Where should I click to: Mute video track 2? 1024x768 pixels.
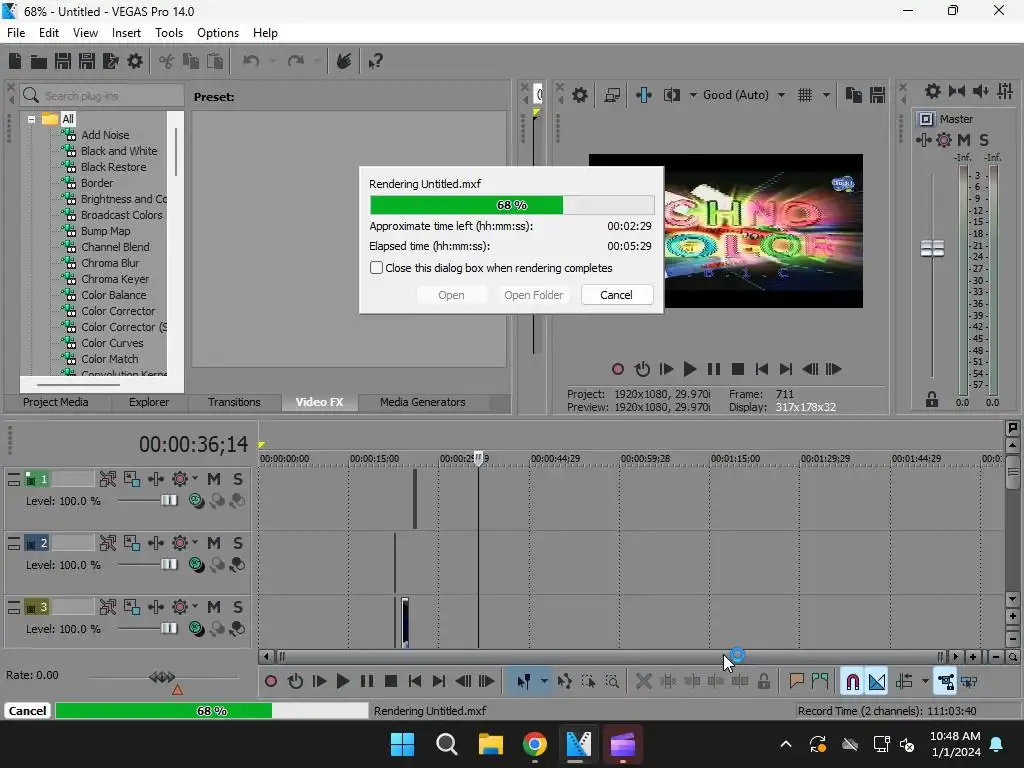214,543
